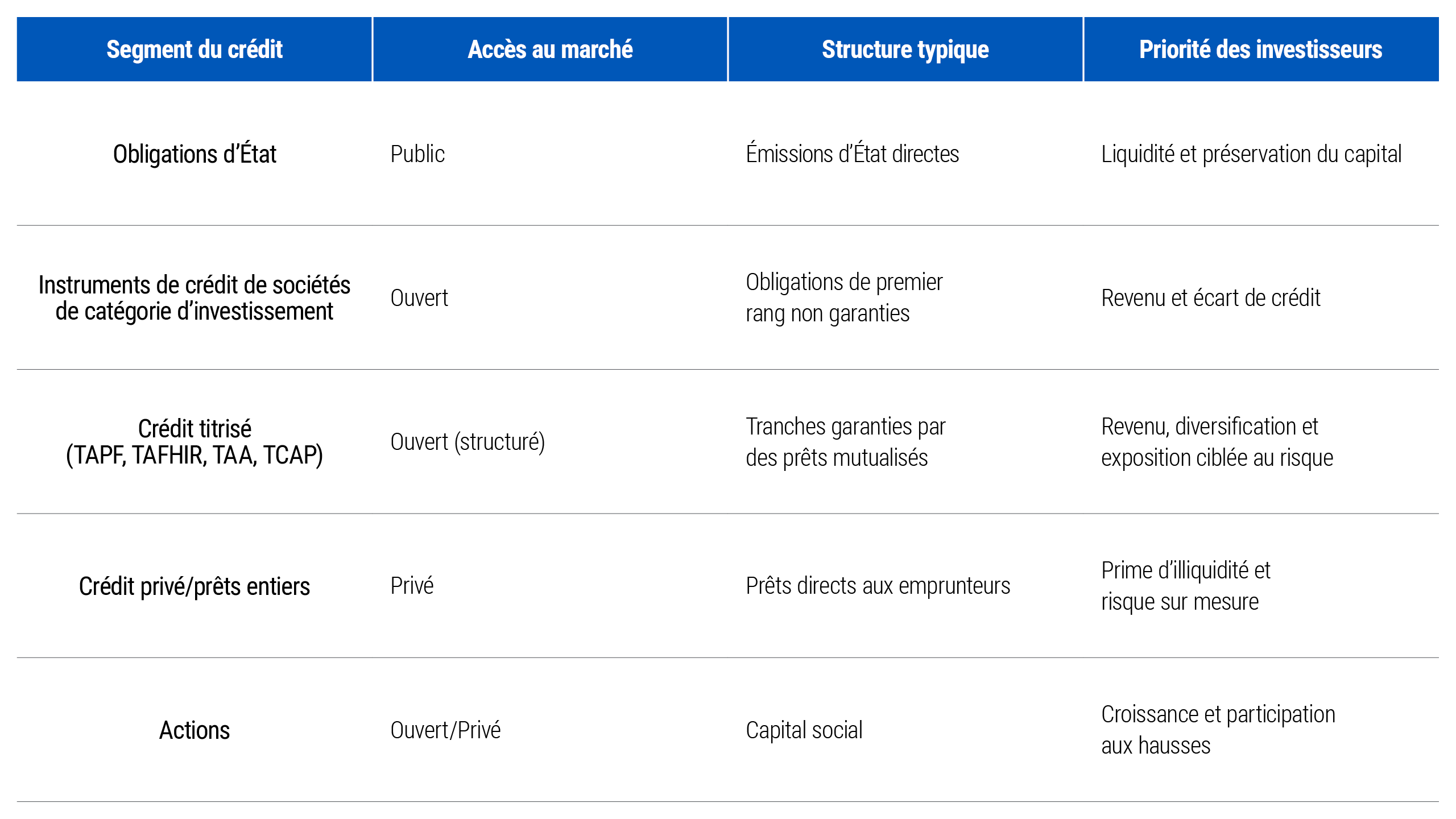
Task: Select 'Liquidité et préservation du capital' text
Action: click(x=1251, y=154)
